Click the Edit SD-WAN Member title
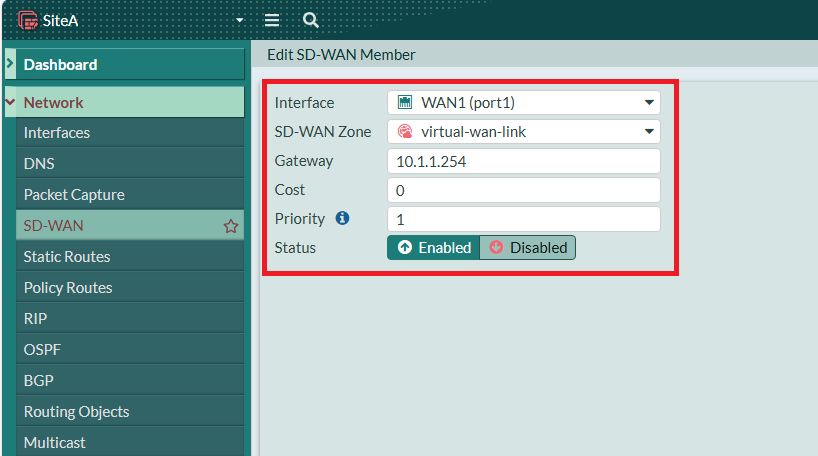 (341, 55)
